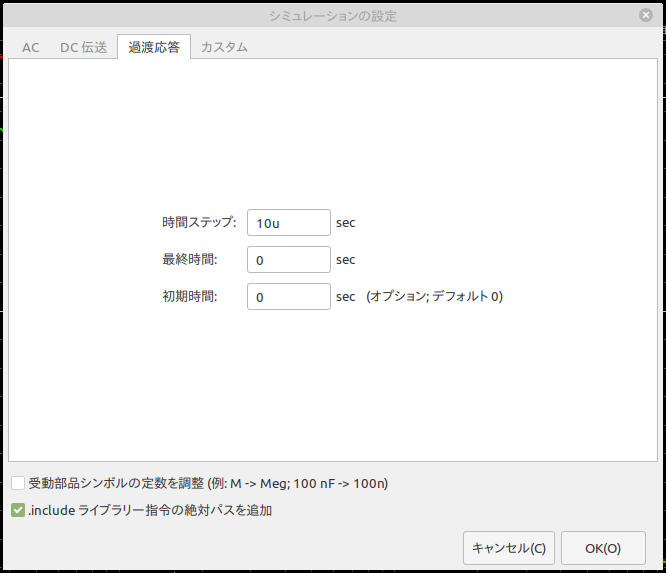Open the DC 伝送 tab

click(83, 47)
